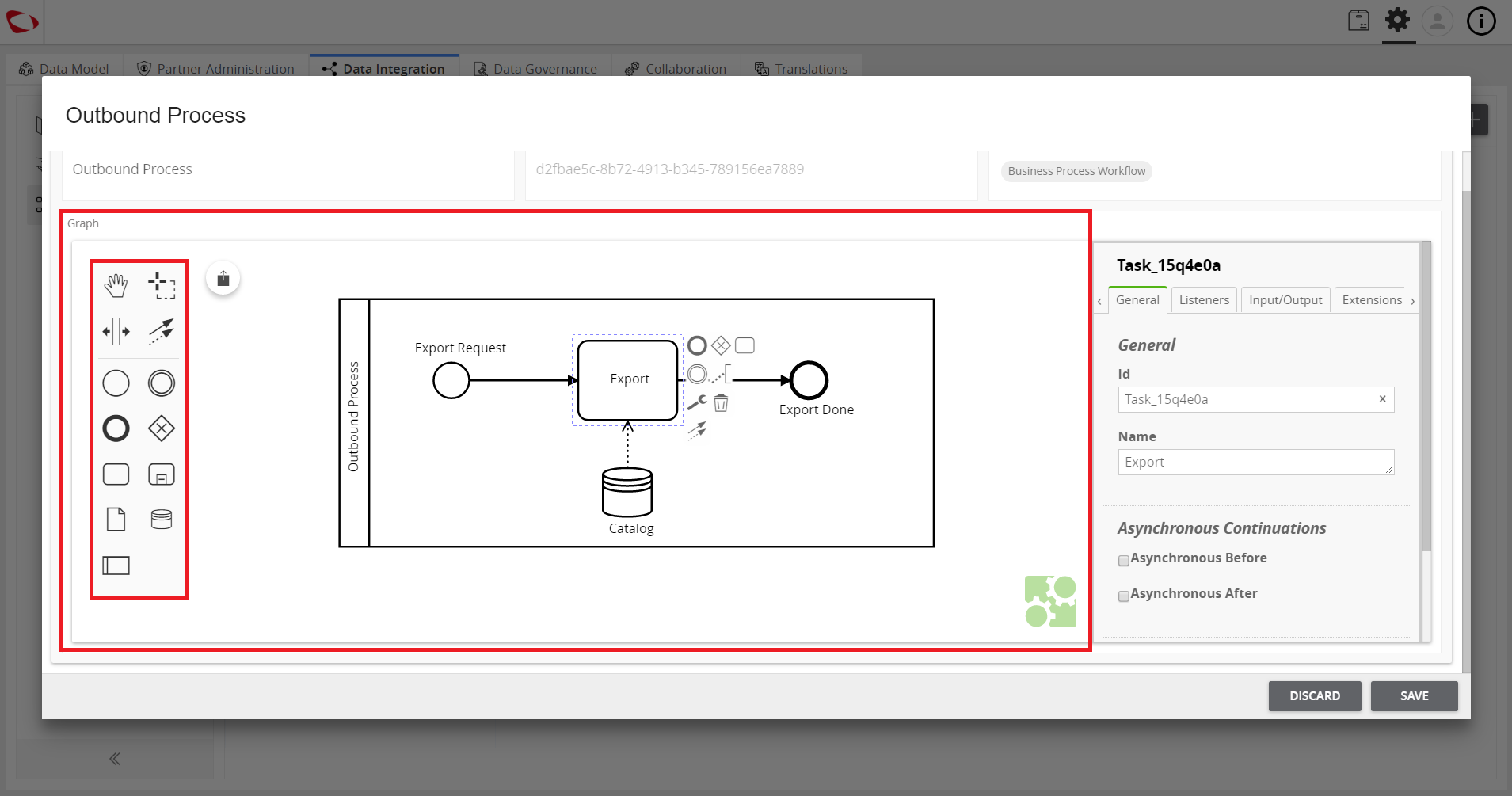The width and height of the screenshot is (1512, 796).
Task: Select the Export task box
Action: click(627, 380)
